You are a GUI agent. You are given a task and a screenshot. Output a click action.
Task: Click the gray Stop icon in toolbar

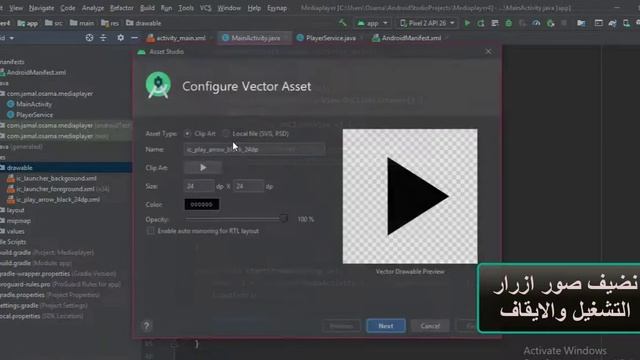tap(564, 23)
